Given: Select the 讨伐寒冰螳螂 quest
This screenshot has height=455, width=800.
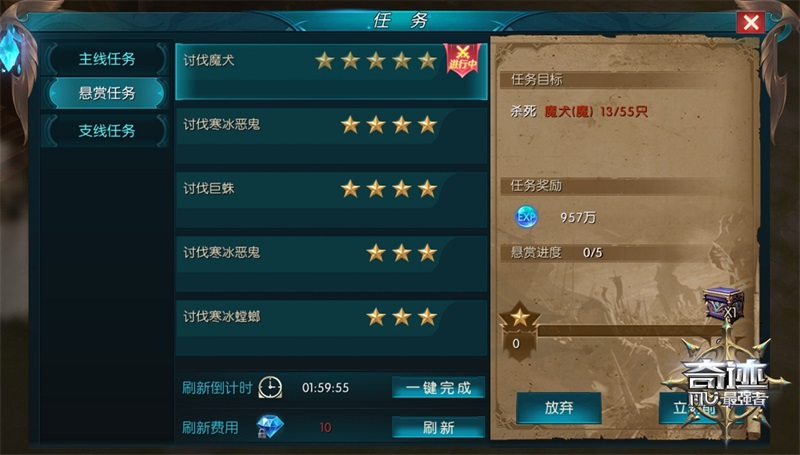Looking at the screenshot, I should 332,328.
